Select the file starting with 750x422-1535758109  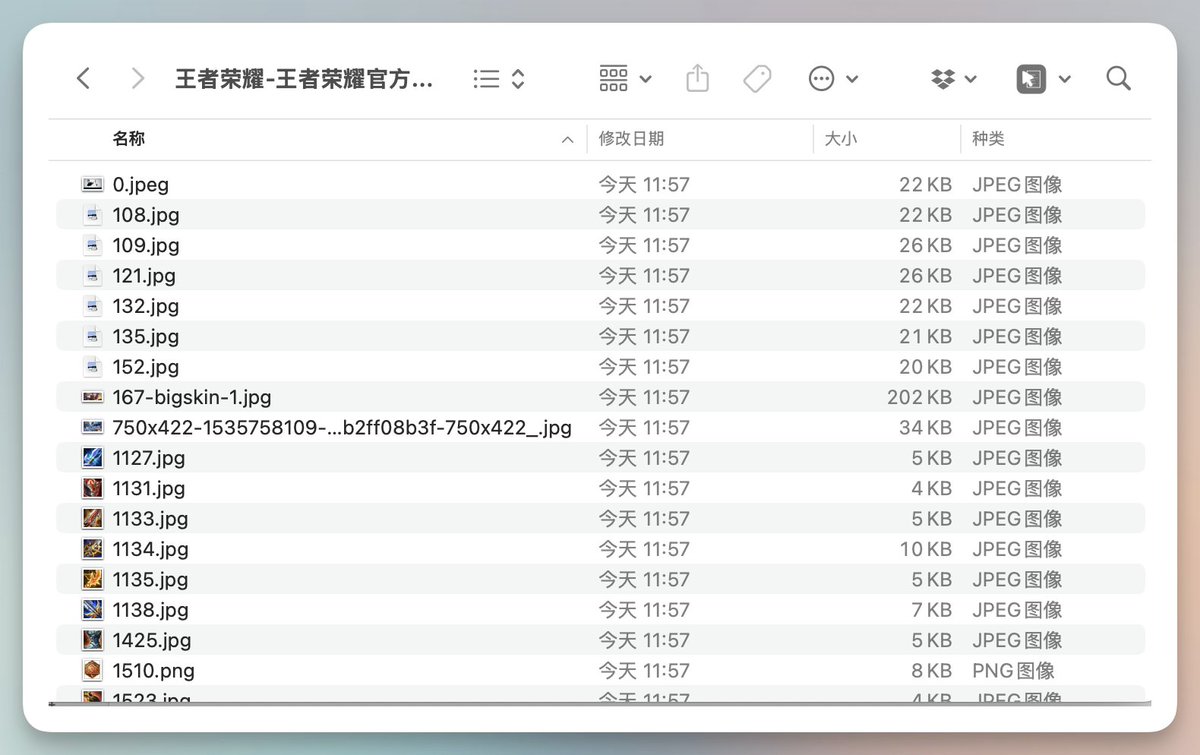click(342, 427)
